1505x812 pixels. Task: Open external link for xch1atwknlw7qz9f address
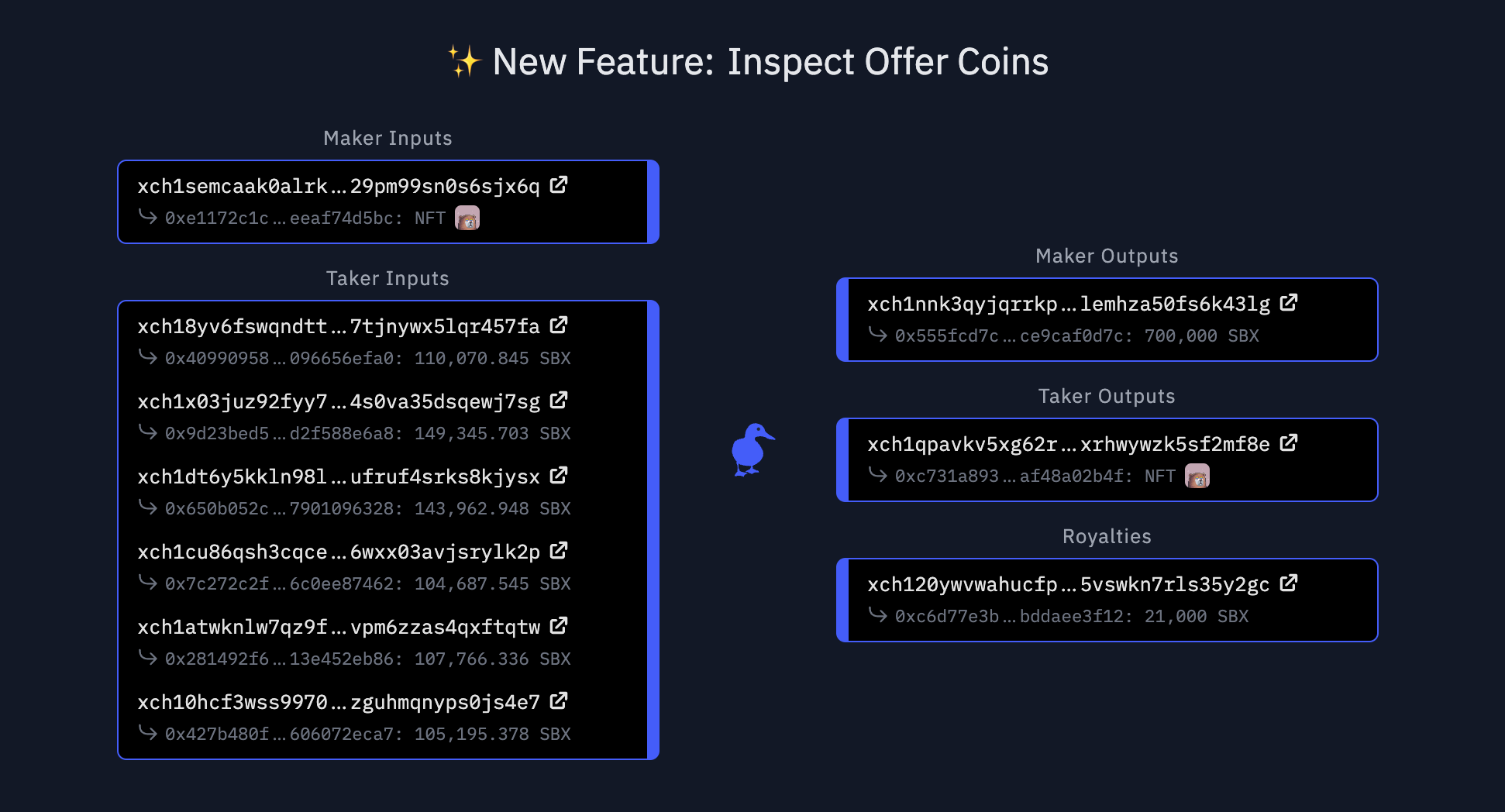[559, 626]
